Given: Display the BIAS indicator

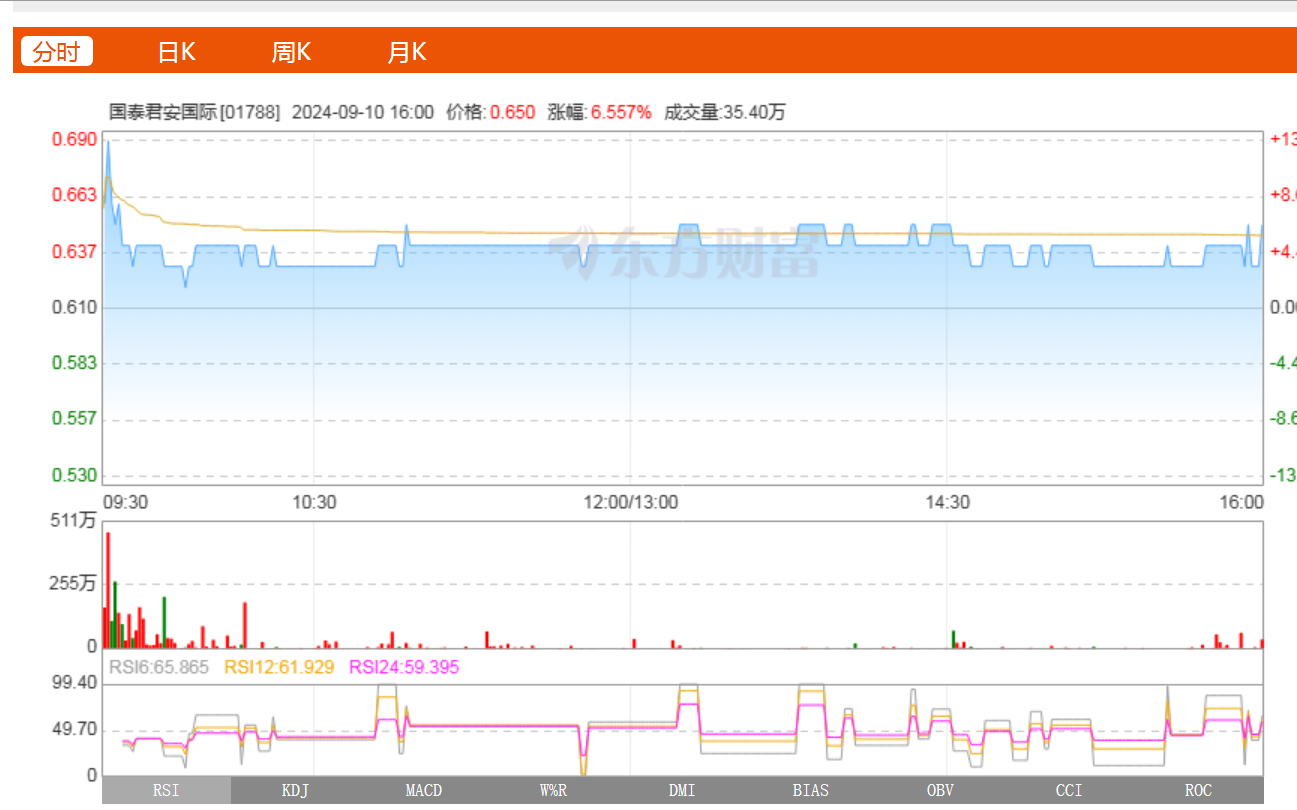Looking at the screenshot, I should point(811,790).
